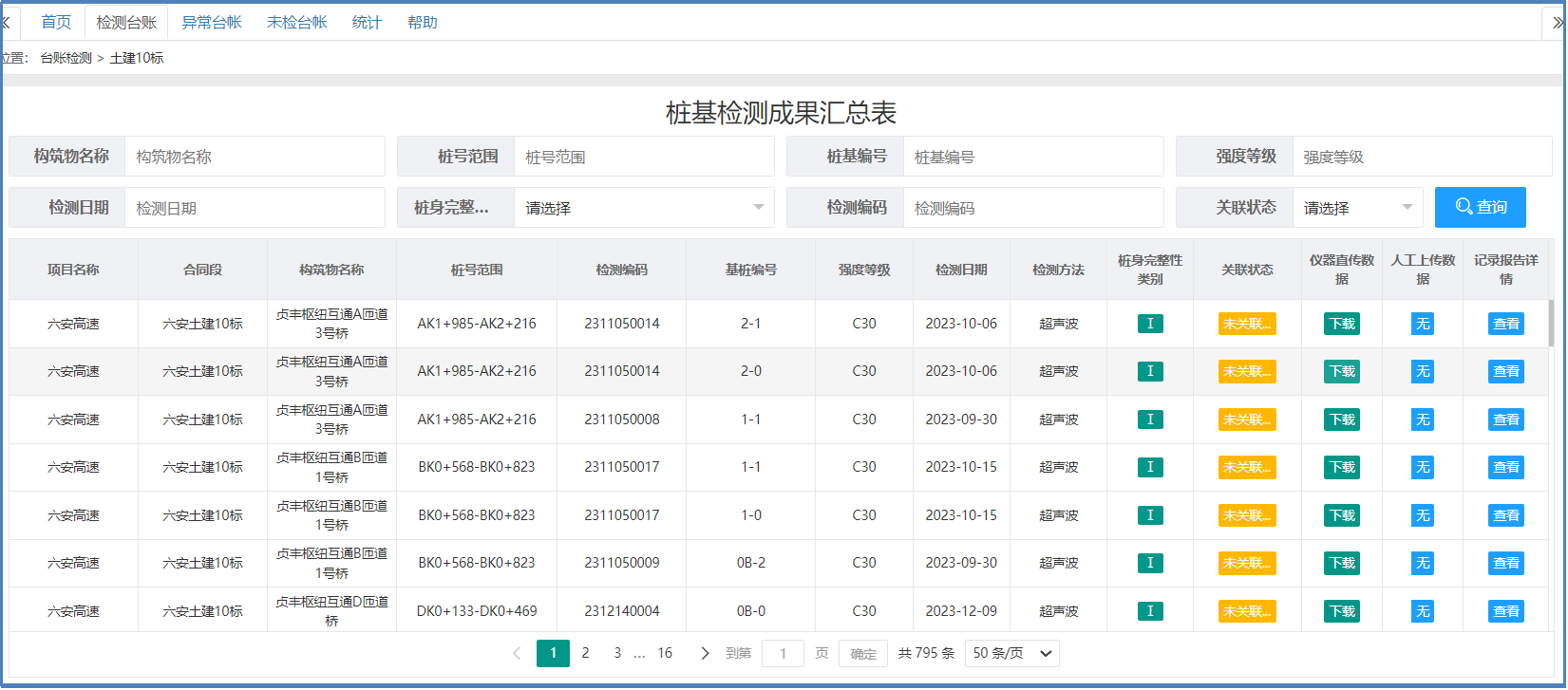Change the 50 条/页 page size dropdown

(1011, 653)
